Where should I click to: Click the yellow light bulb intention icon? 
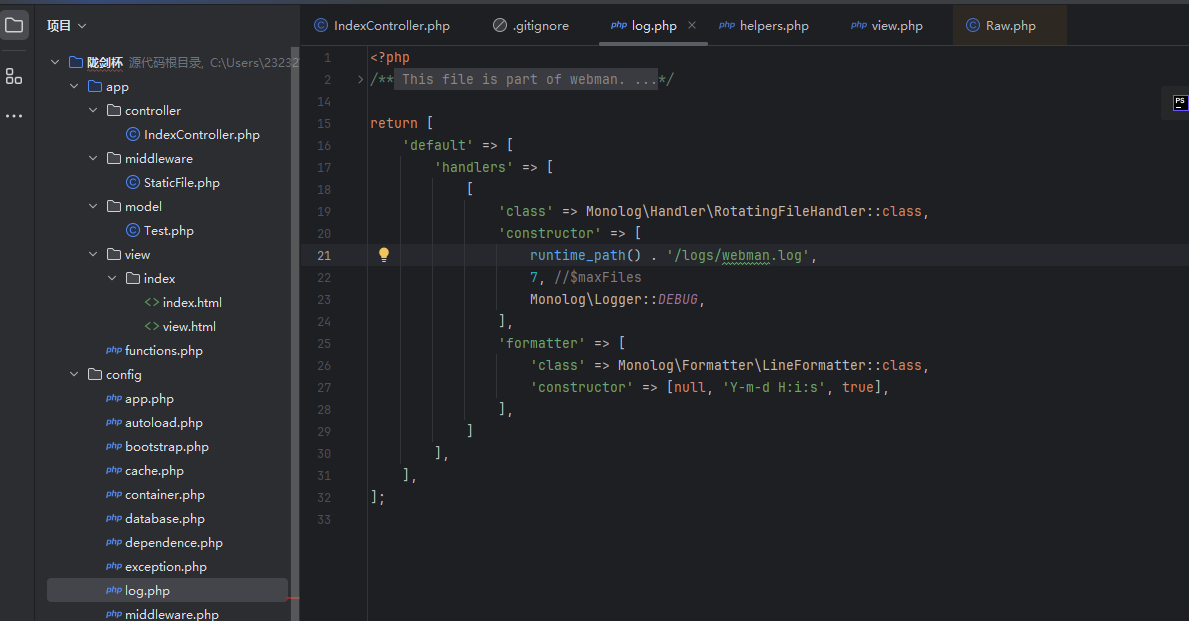coord(383,255)
